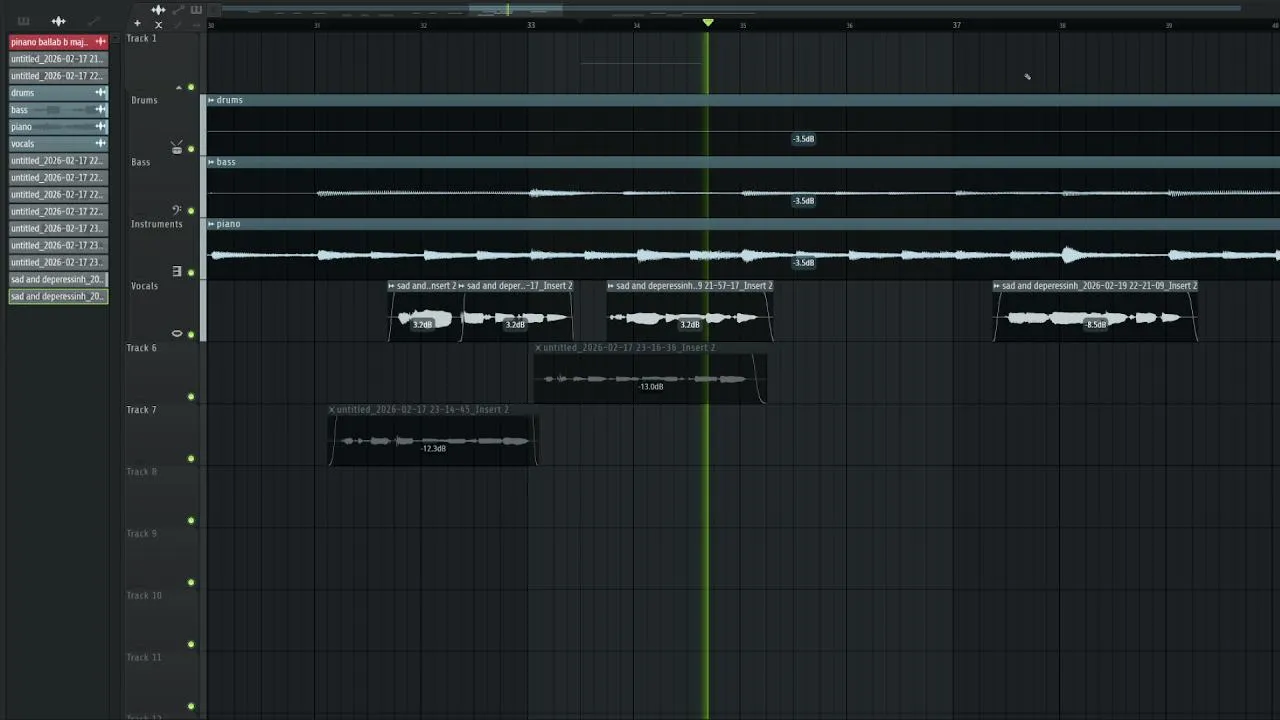Select the piano keys icon on Instruments track

tap(177, 271)
